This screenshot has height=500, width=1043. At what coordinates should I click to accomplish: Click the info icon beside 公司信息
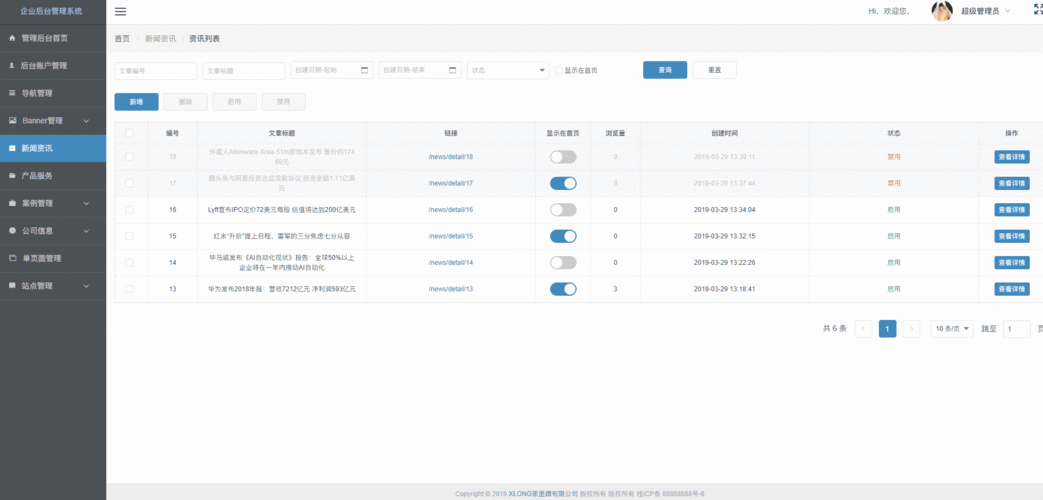pyautogui.click(x=12, y=231)
